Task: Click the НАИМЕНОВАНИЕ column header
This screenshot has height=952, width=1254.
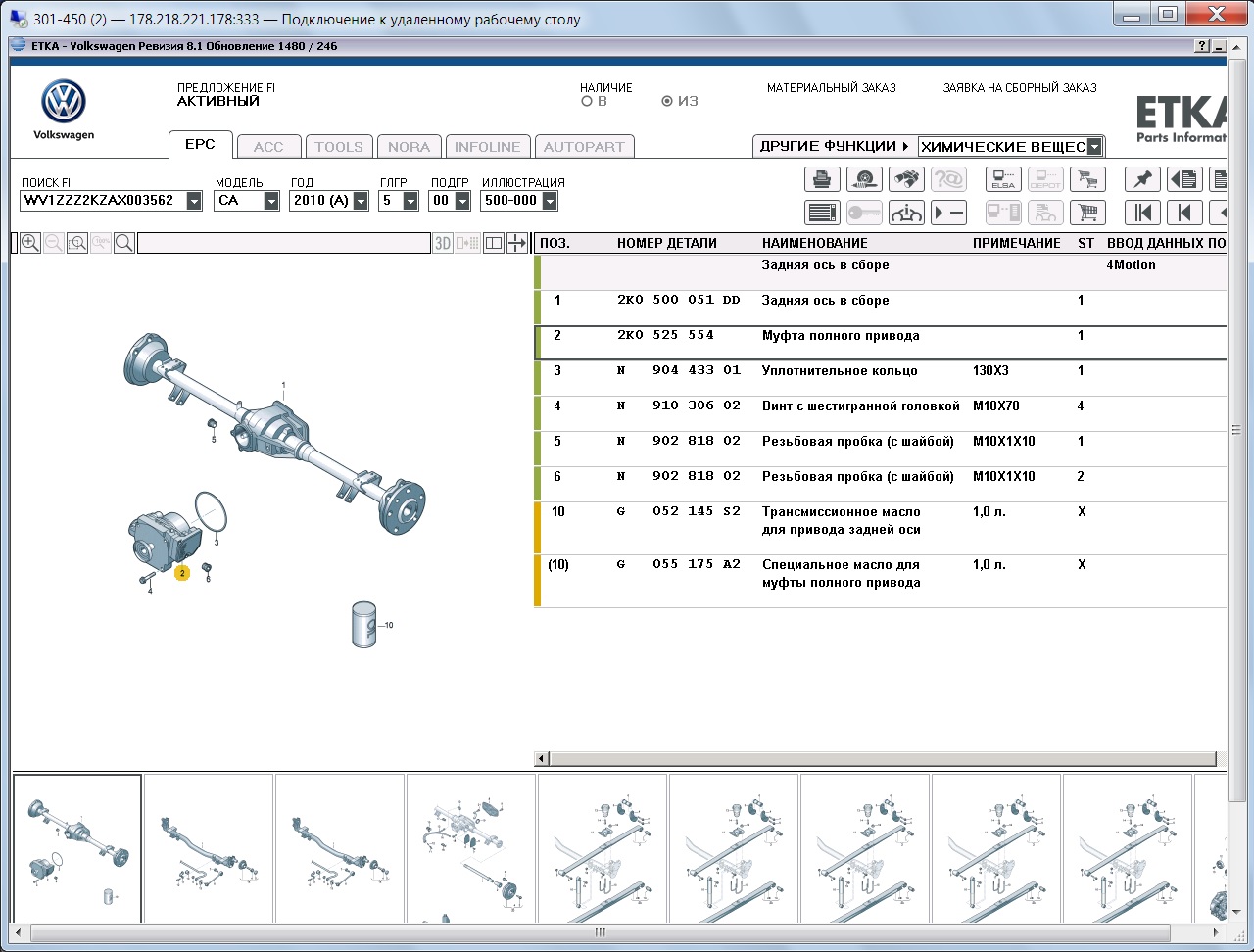Action: [815, 243]
